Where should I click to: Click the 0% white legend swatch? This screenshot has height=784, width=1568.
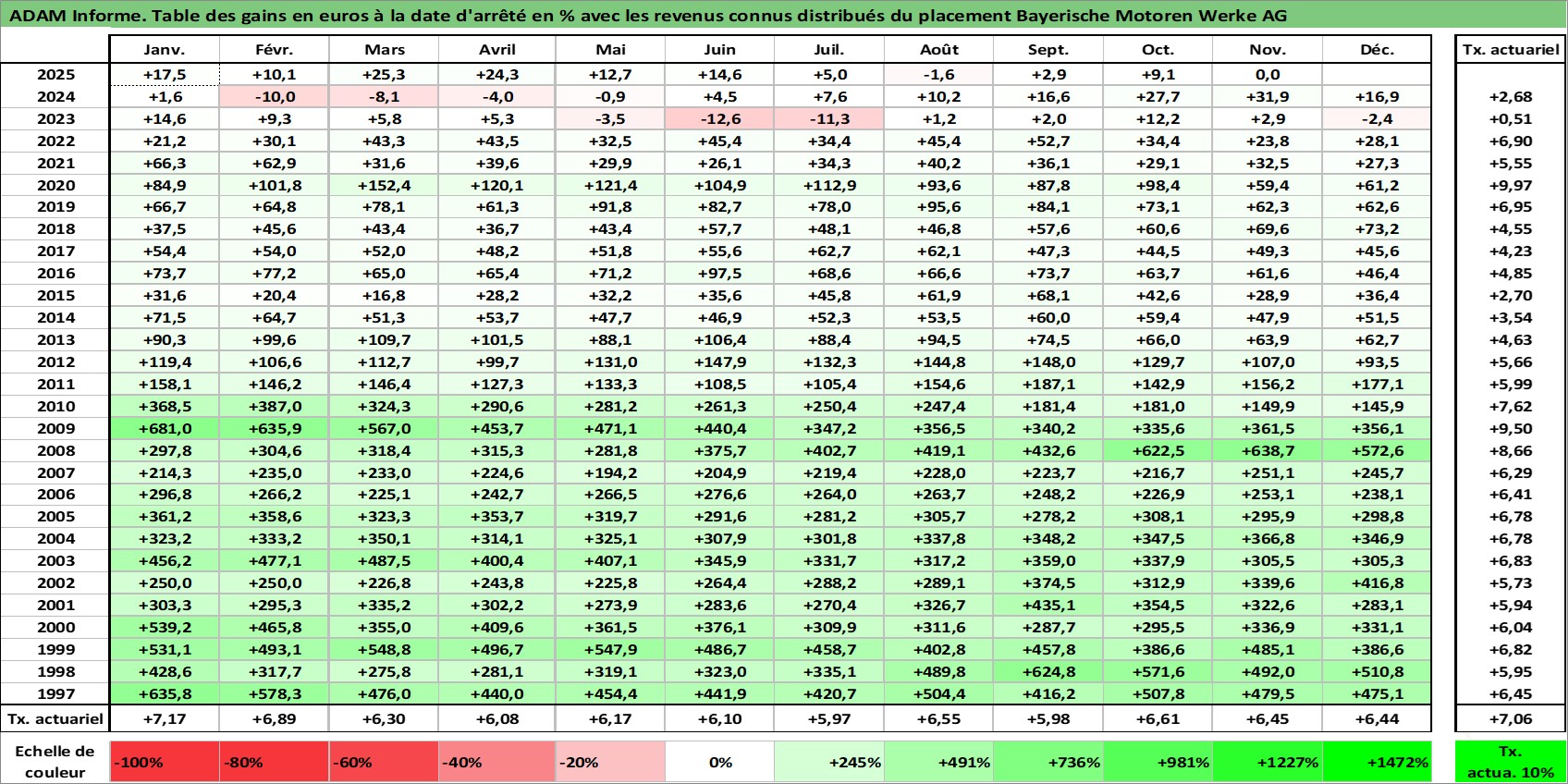pos(720,762)
